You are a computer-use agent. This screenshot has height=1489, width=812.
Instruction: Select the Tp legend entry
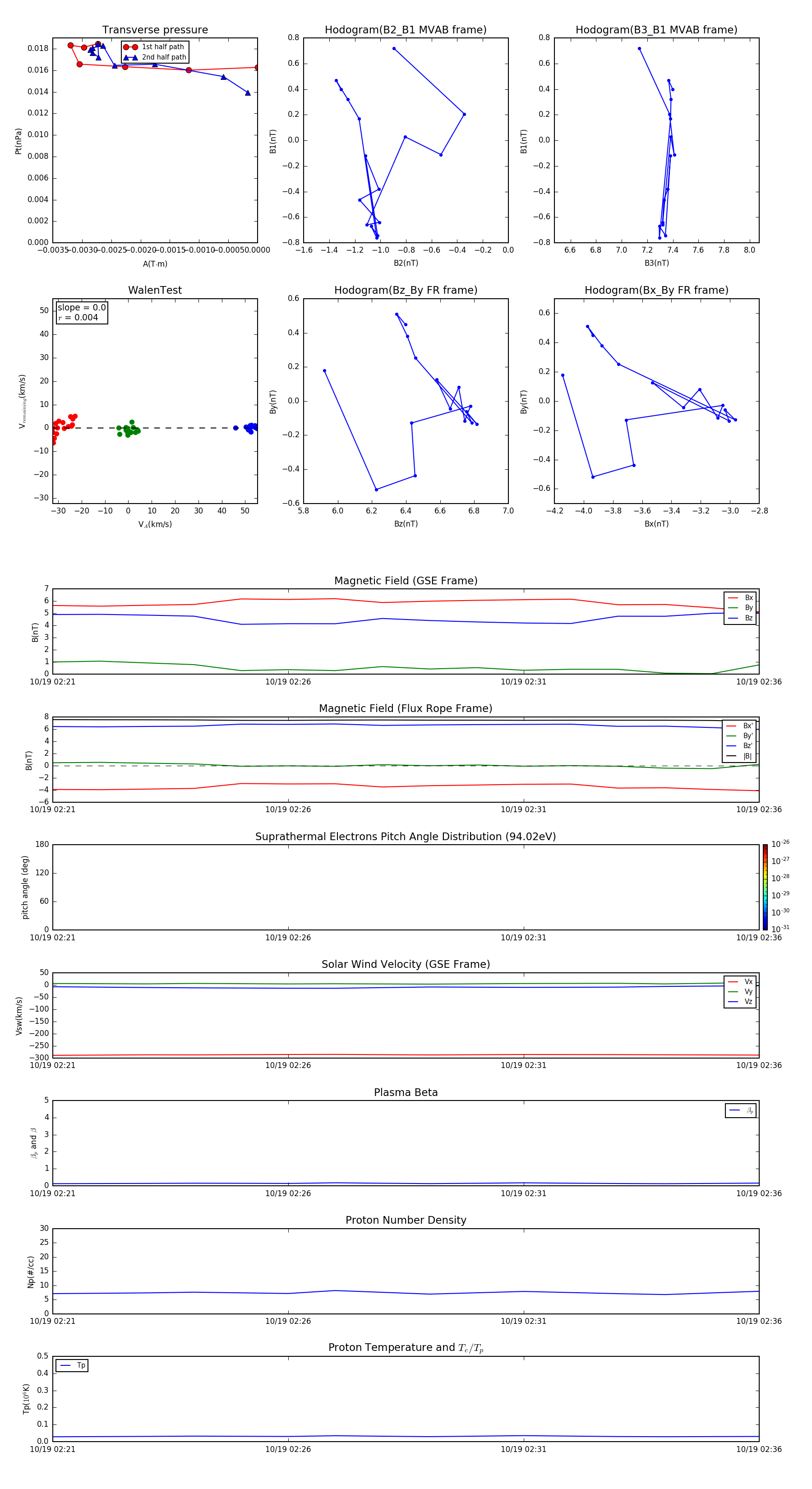click(x=72, y=1365)
